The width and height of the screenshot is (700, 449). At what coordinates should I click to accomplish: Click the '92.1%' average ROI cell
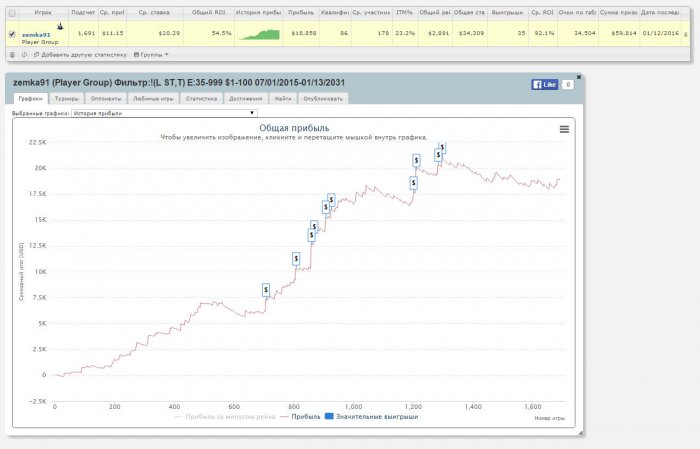coord(544,33)
